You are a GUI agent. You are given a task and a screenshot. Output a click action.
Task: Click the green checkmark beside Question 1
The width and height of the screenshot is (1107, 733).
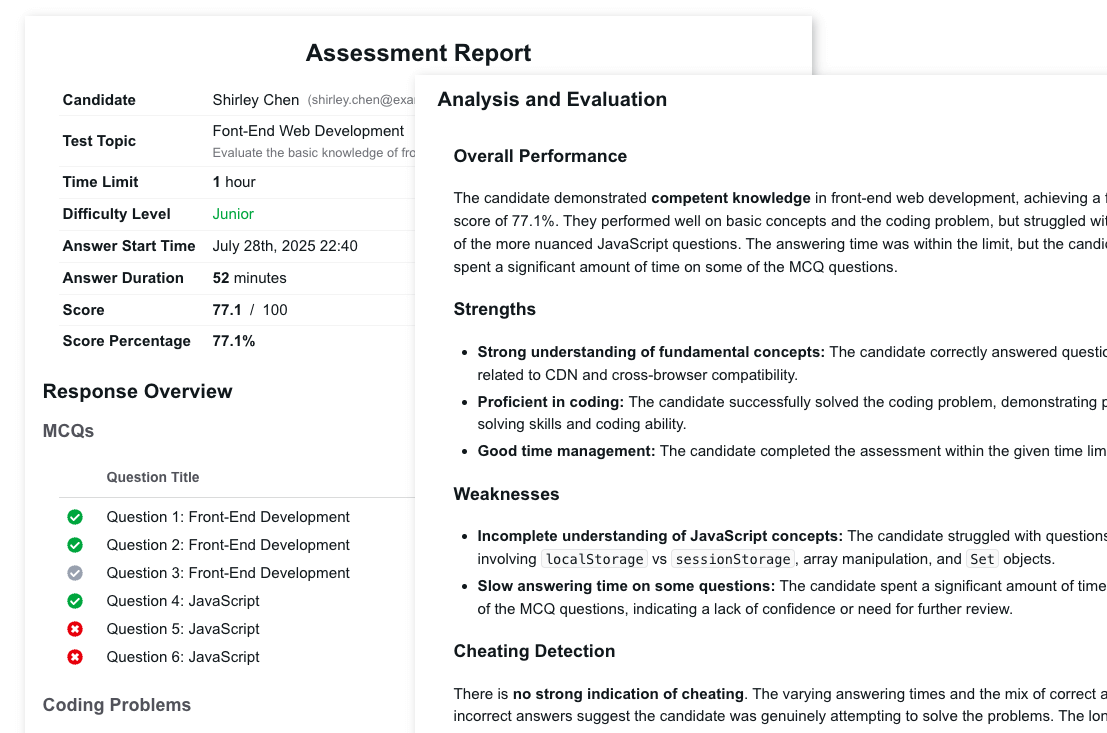pyautogui.click(x=74, y=517)
